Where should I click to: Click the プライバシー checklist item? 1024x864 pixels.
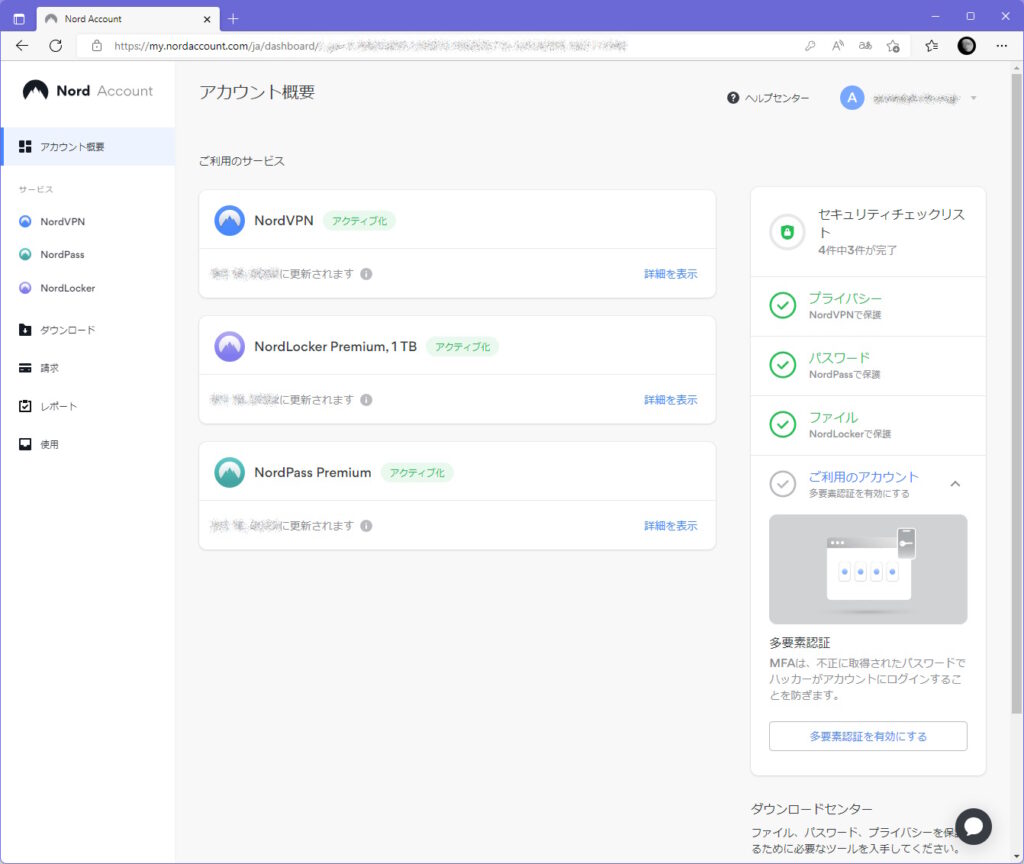coord(868,306)
